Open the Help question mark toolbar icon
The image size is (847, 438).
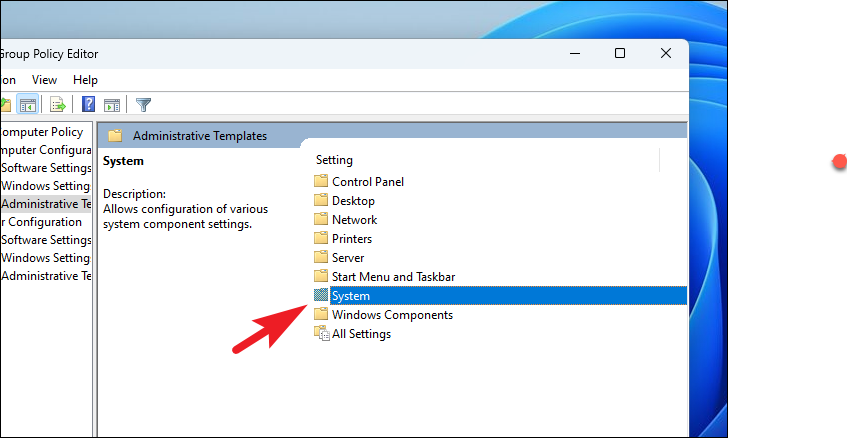[x=88, y=104]
